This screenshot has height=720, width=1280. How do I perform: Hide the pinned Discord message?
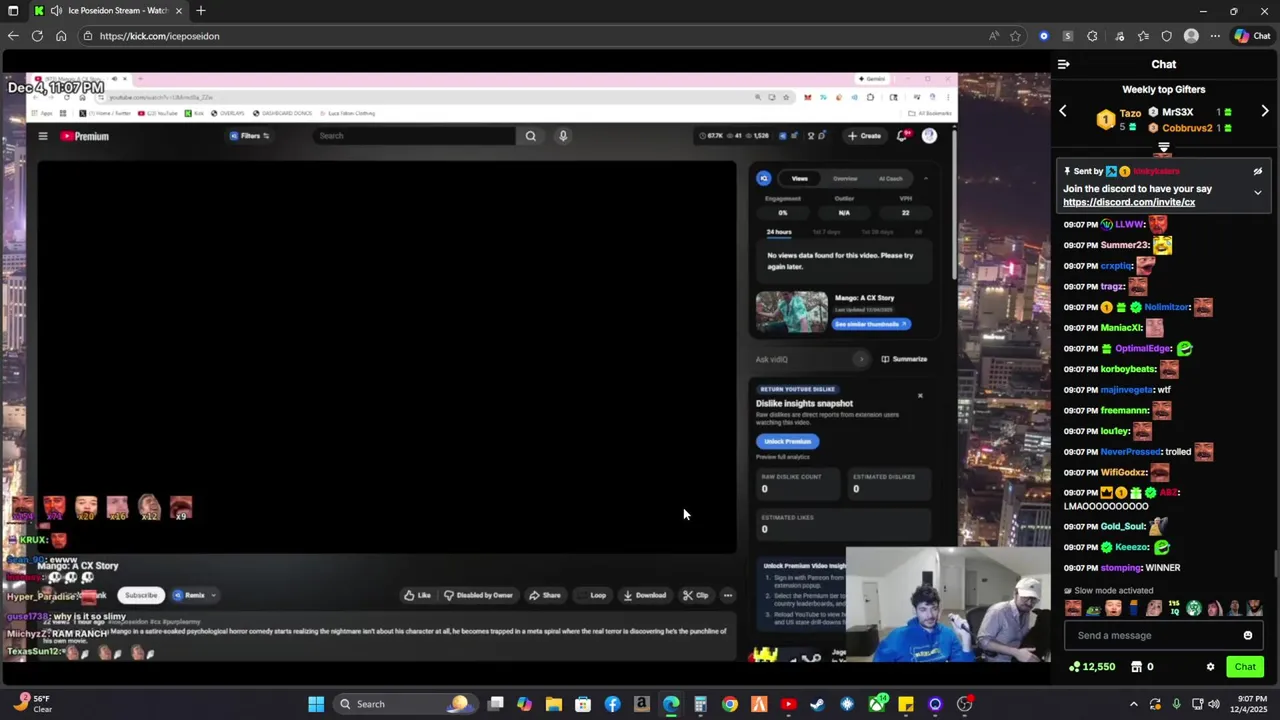pyautogui.click(x=1258, y=172)
